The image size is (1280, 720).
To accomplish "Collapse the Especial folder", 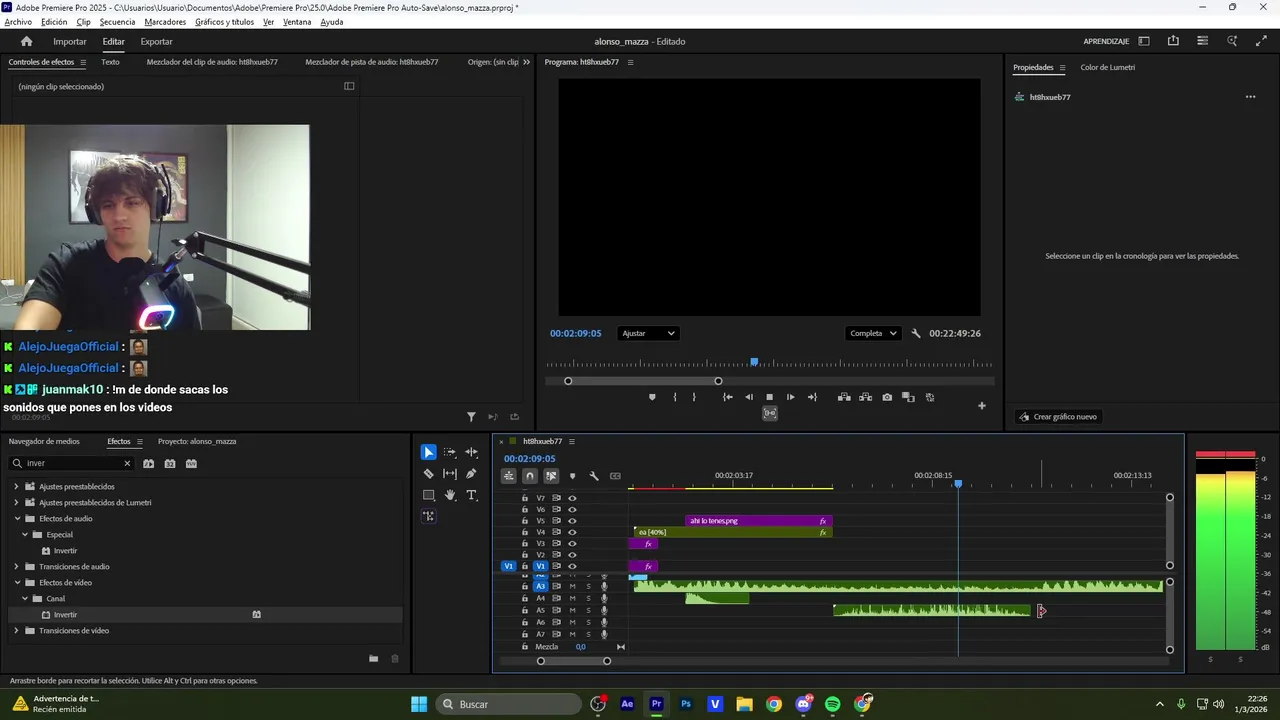I will point(24,535).
